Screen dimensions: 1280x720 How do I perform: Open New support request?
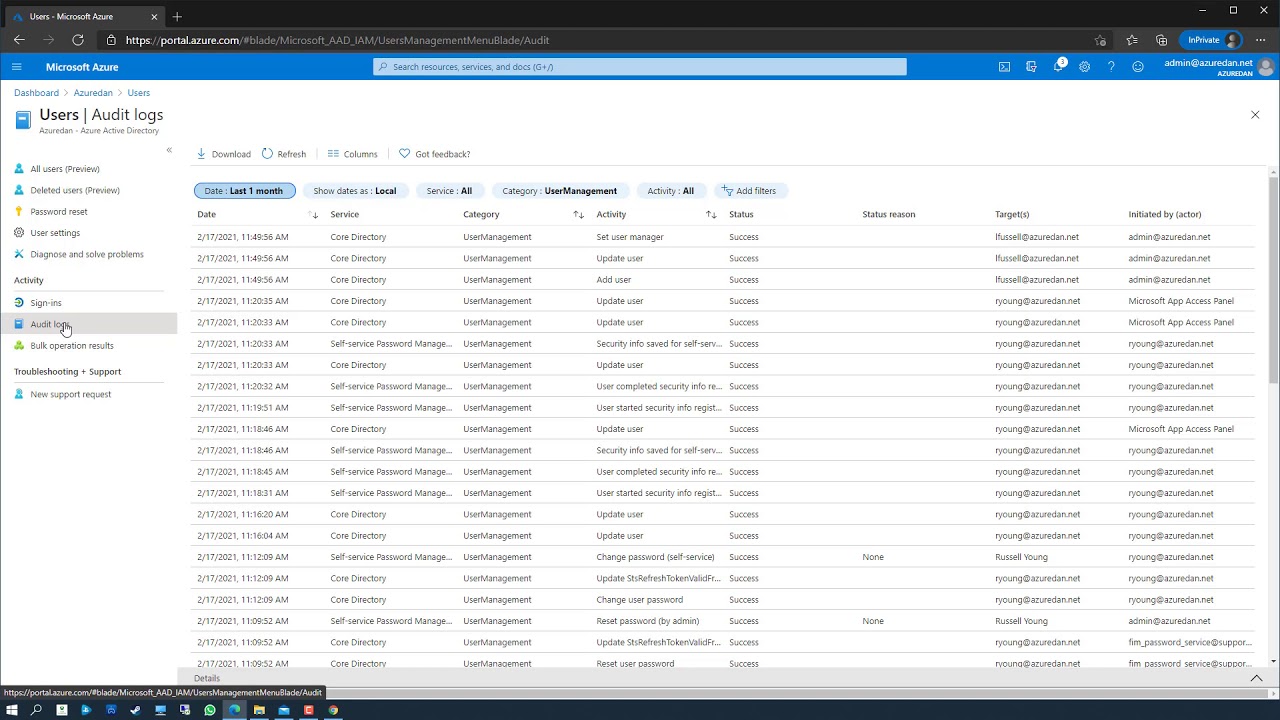(71, 394)
